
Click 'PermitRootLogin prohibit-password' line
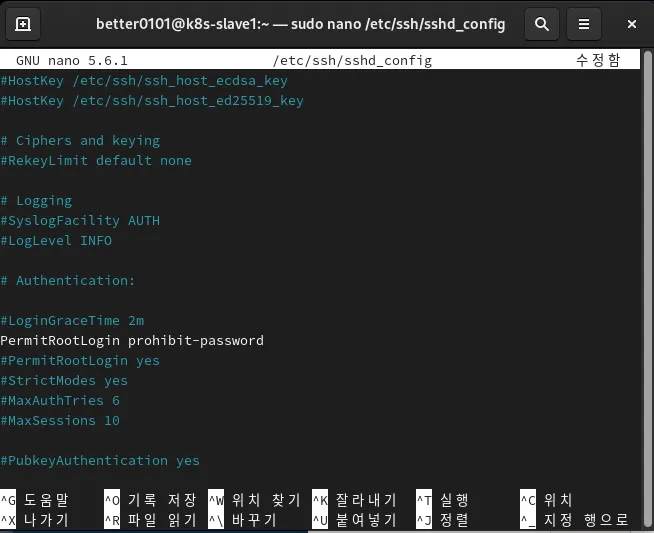(x=132, y=341)
